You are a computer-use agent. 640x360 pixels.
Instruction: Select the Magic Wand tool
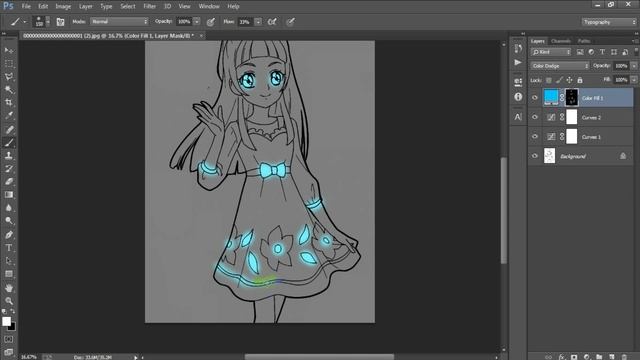pyautogui.click(x=9, y=90)
